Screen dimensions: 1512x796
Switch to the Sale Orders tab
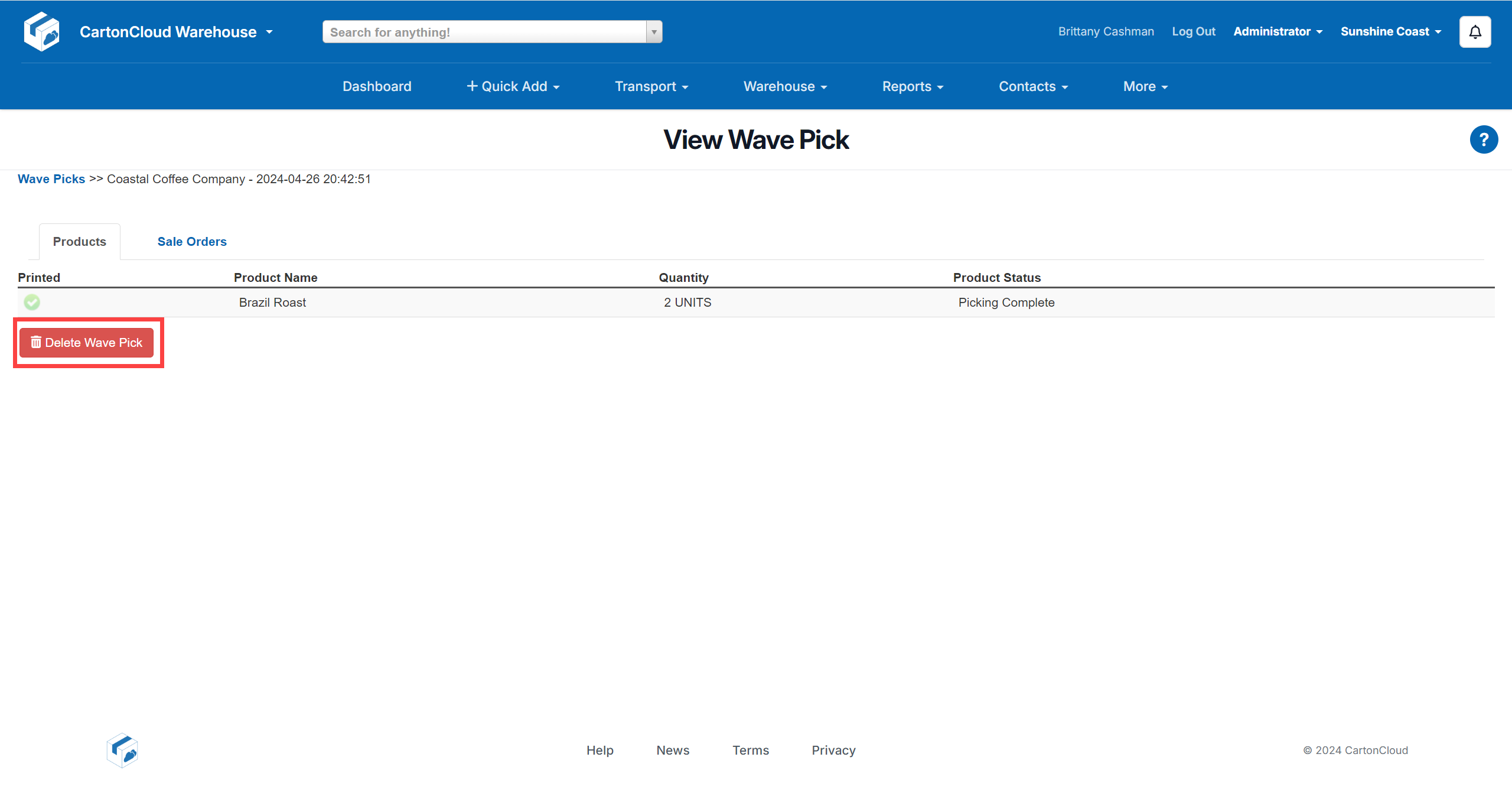pos(192,242)
